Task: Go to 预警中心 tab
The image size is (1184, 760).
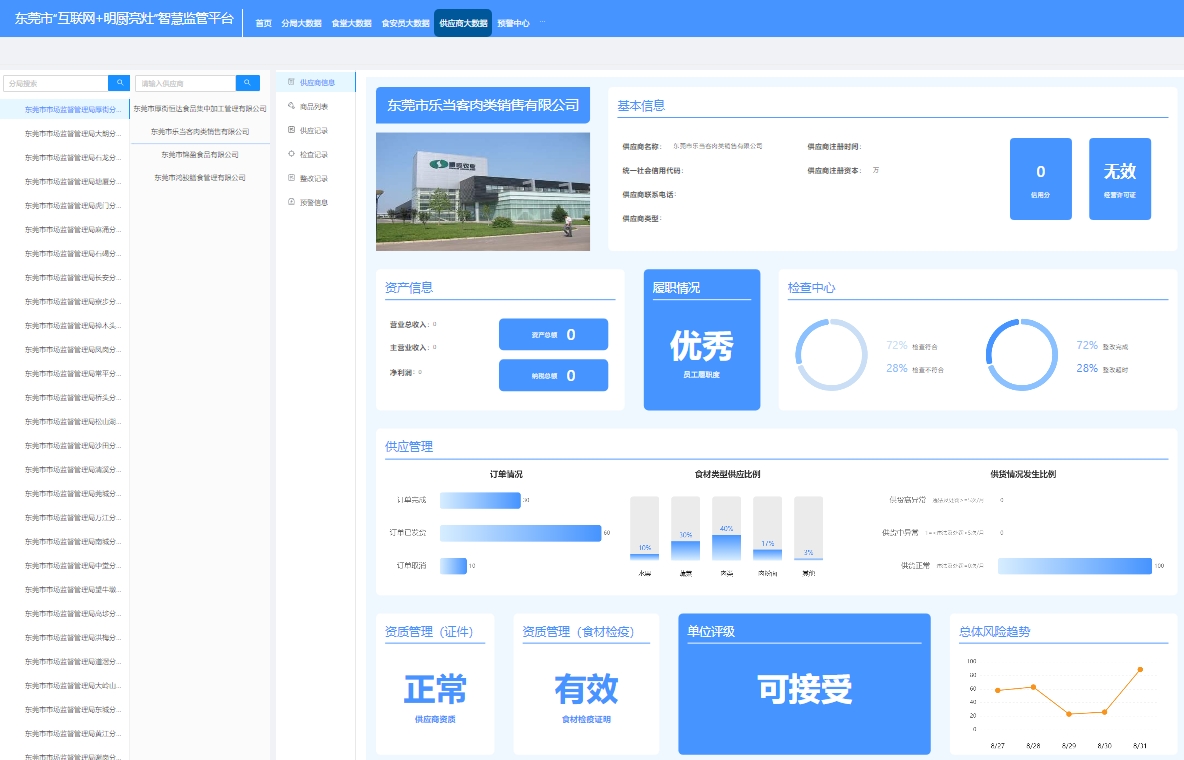Action: (x=513, y=23)
